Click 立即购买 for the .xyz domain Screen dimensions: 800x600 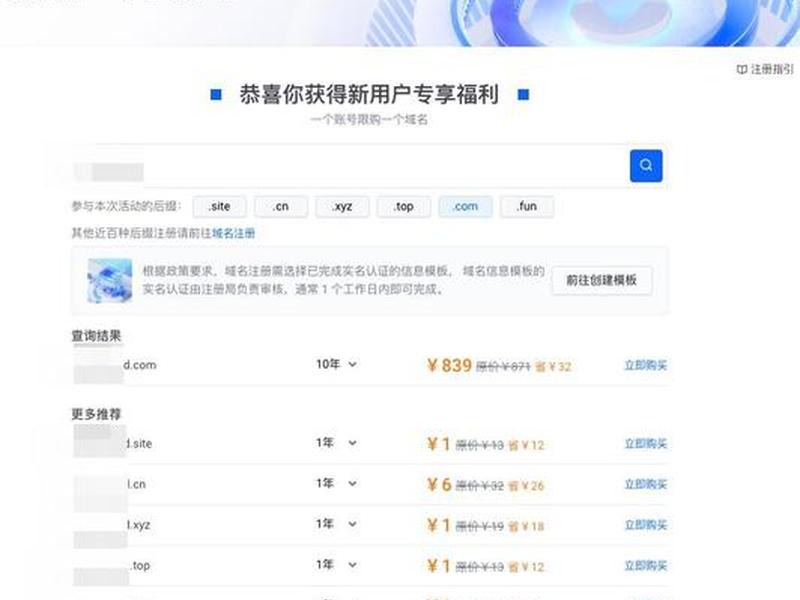pos(646,525)
